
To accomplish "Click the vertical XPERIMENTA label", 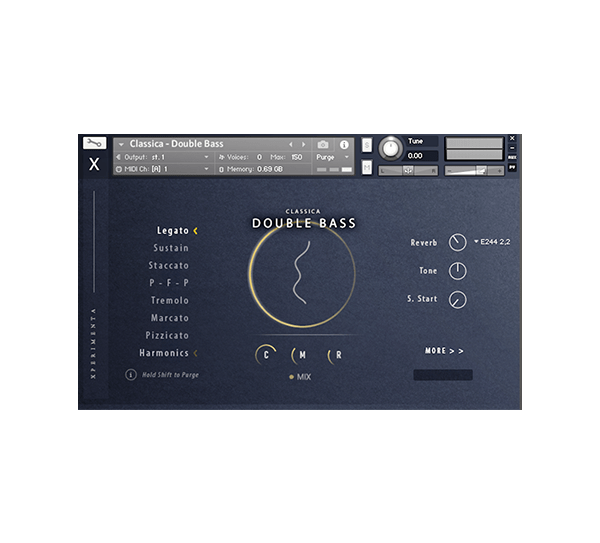I will pyautogui.click(x=93, y=344).
